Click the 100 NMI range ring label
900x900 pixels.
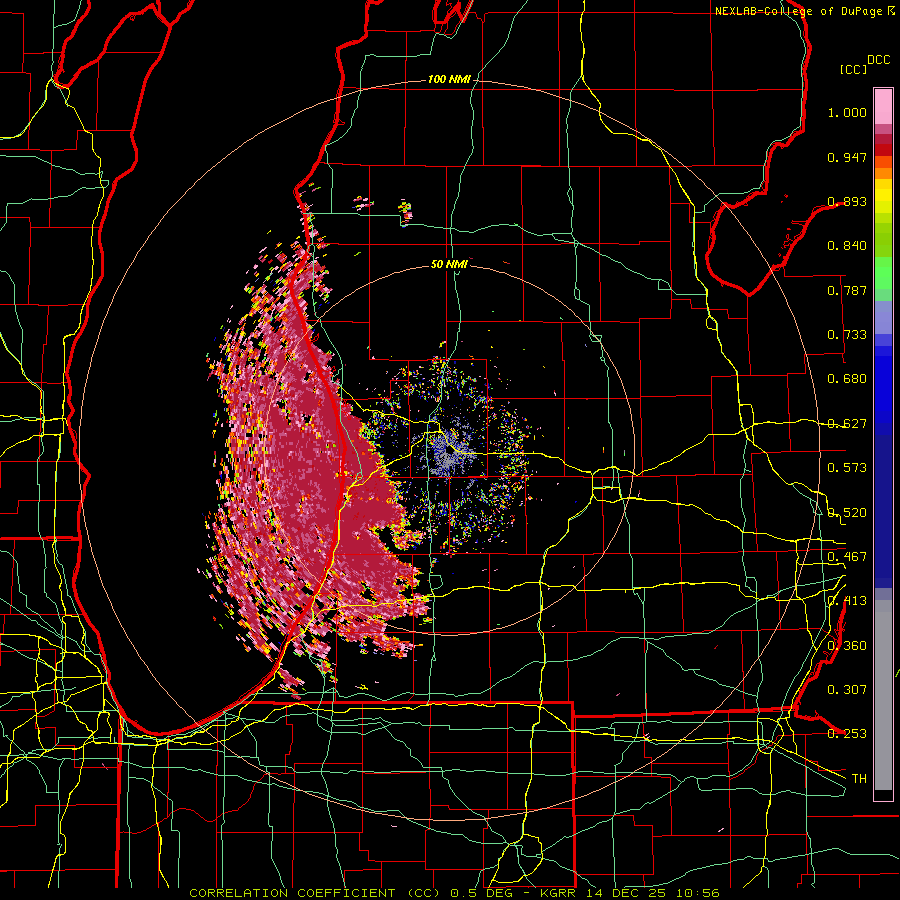(449, 79)
